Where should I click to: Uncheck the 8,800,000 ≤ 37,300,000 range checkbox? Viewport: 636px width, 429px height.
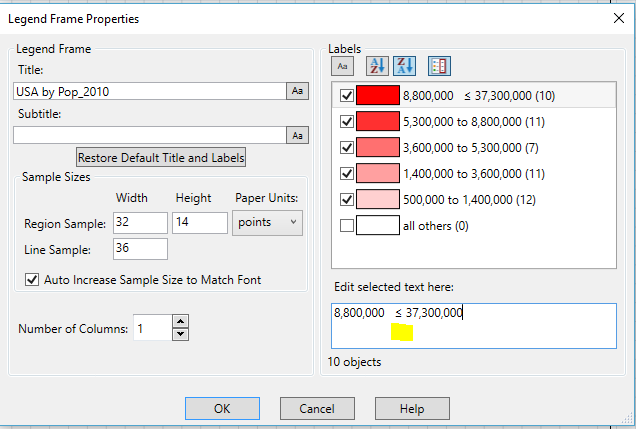(347, 96)
